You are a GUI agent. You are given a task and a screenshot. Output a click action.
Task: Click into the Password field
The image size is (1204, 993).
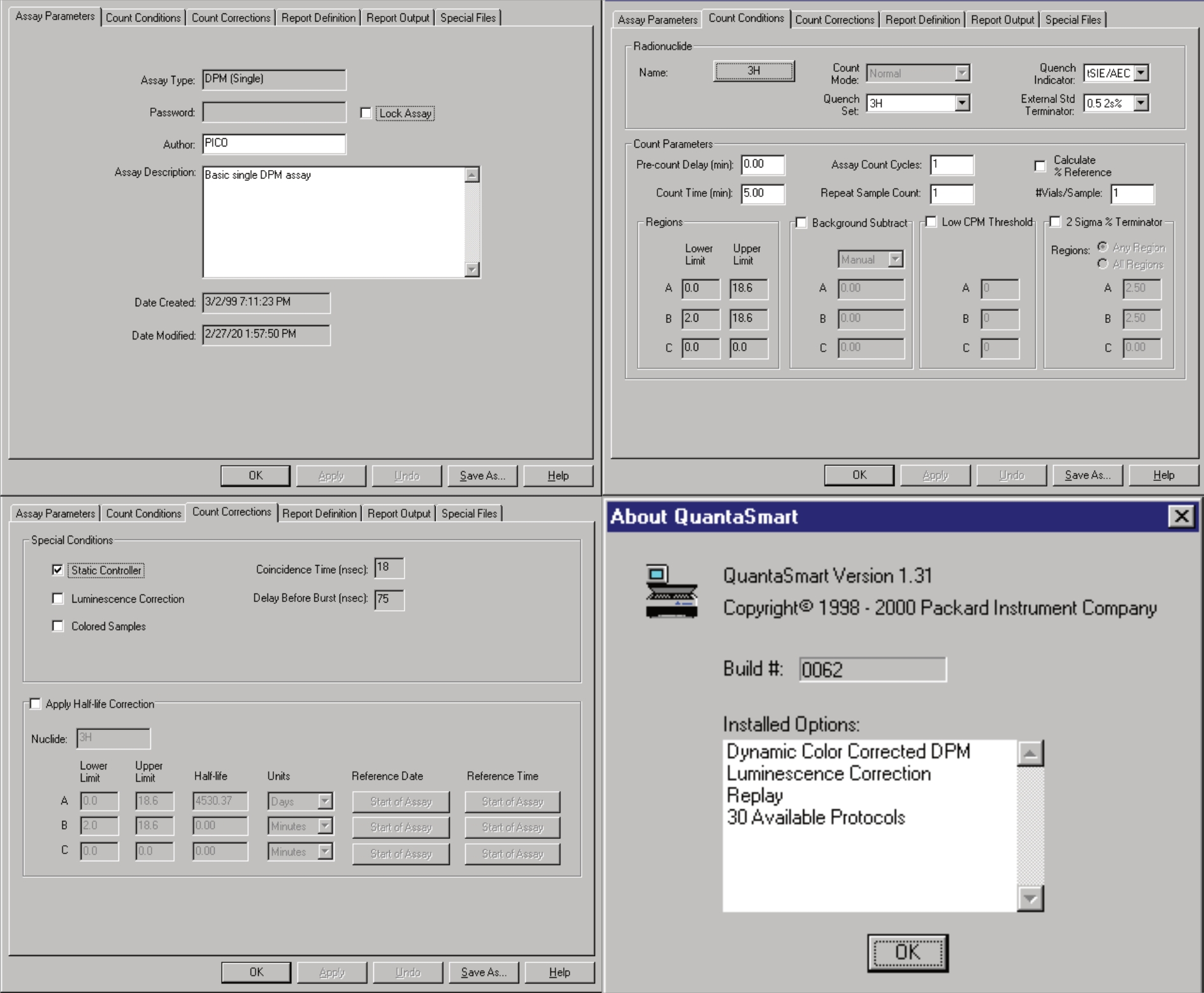(274, 112)
